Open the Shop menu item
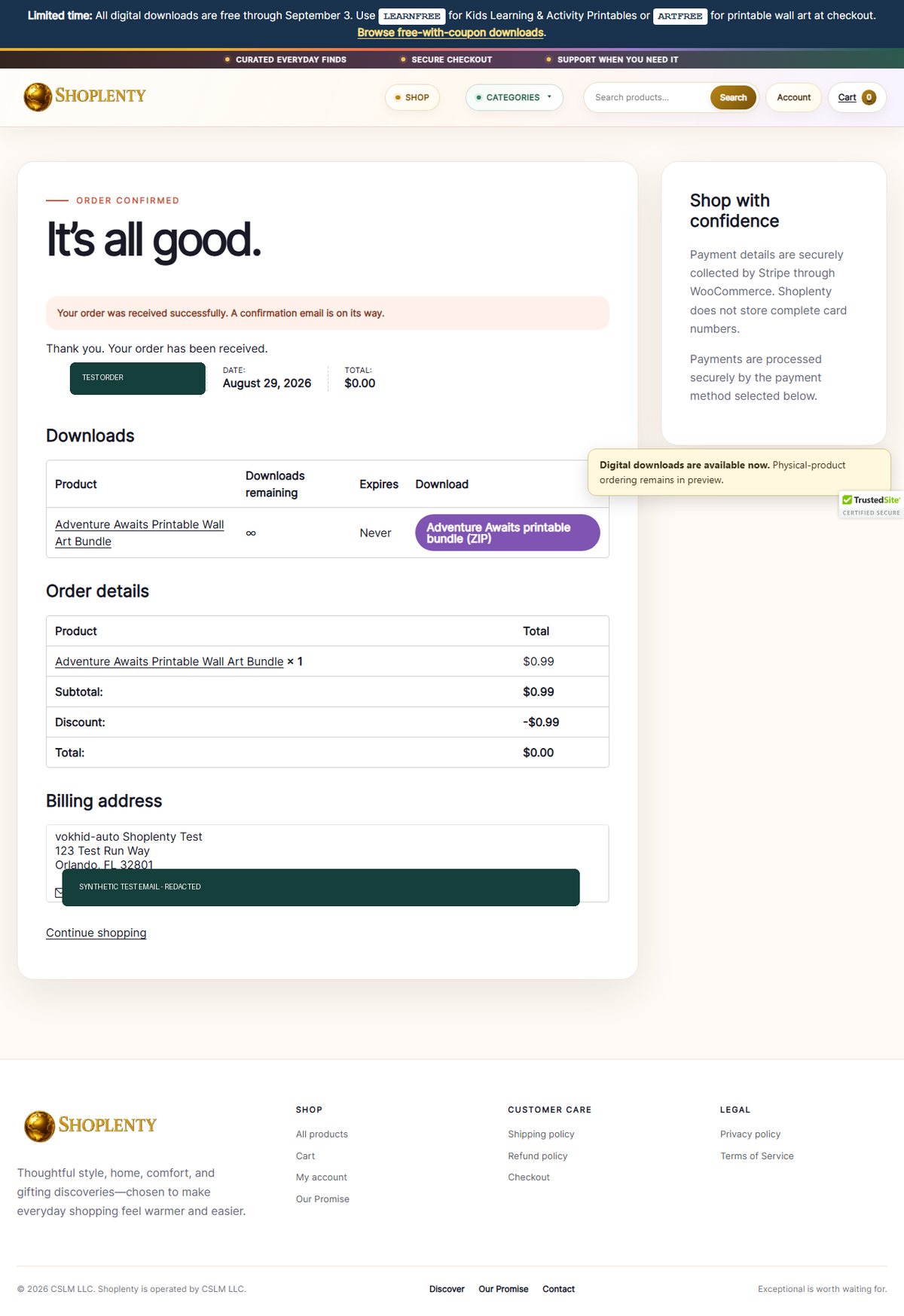Screen dimensions: 904x1316 412,97
